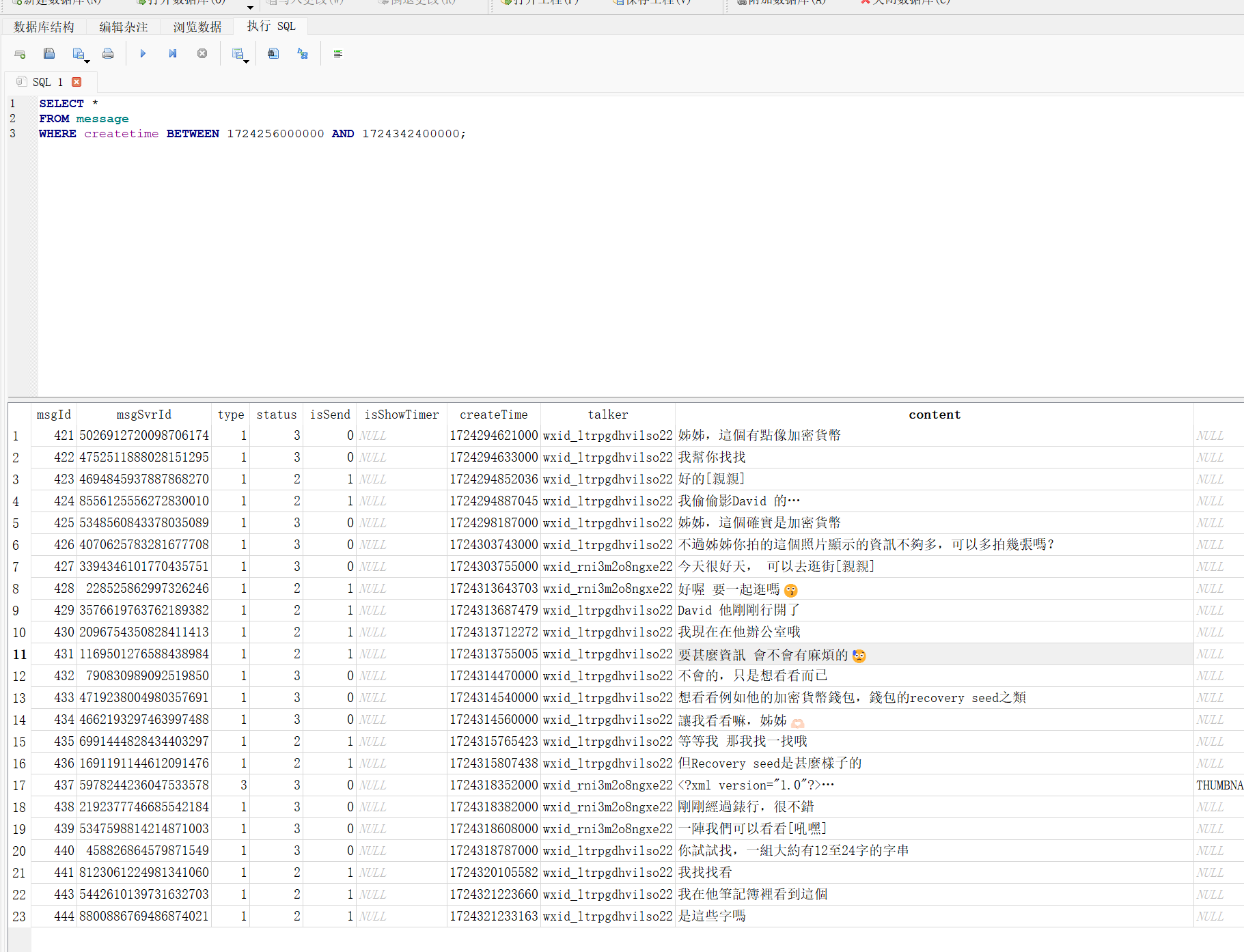This screenshot has width=1244, height=952.
Task: Select createTime cell 1724313755005
Action: (494, 654)
